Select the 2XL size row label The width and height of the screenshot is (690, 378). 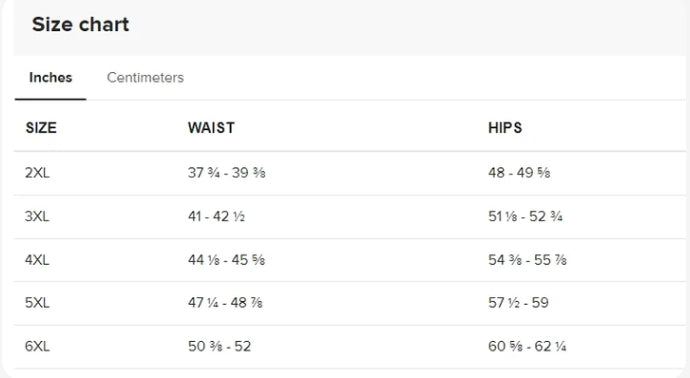(x=37, y=172)
